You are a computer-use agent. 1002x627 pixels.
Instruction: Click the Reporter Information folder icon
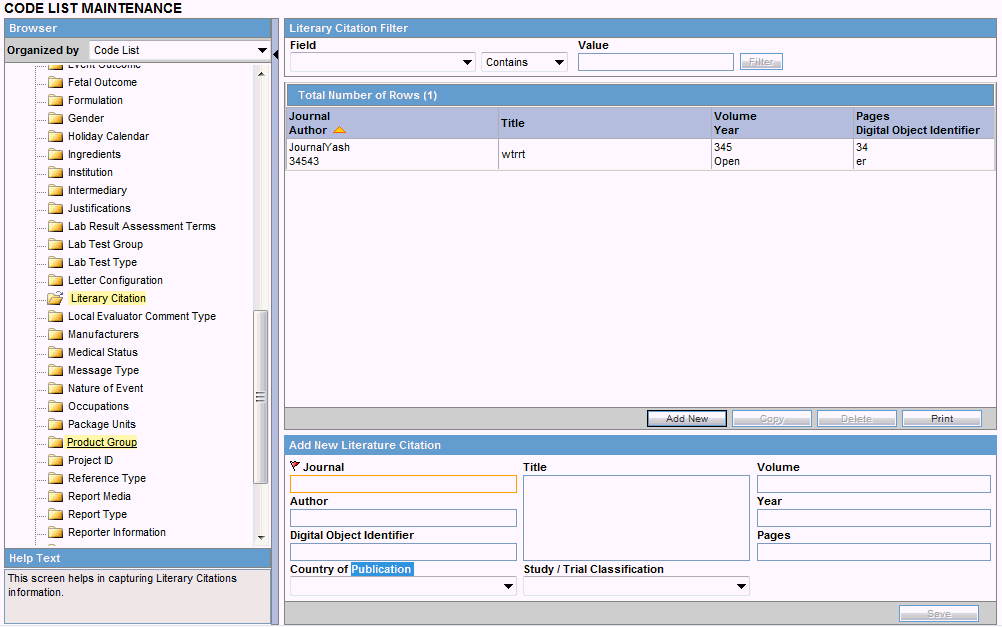(x=56, y=532)
